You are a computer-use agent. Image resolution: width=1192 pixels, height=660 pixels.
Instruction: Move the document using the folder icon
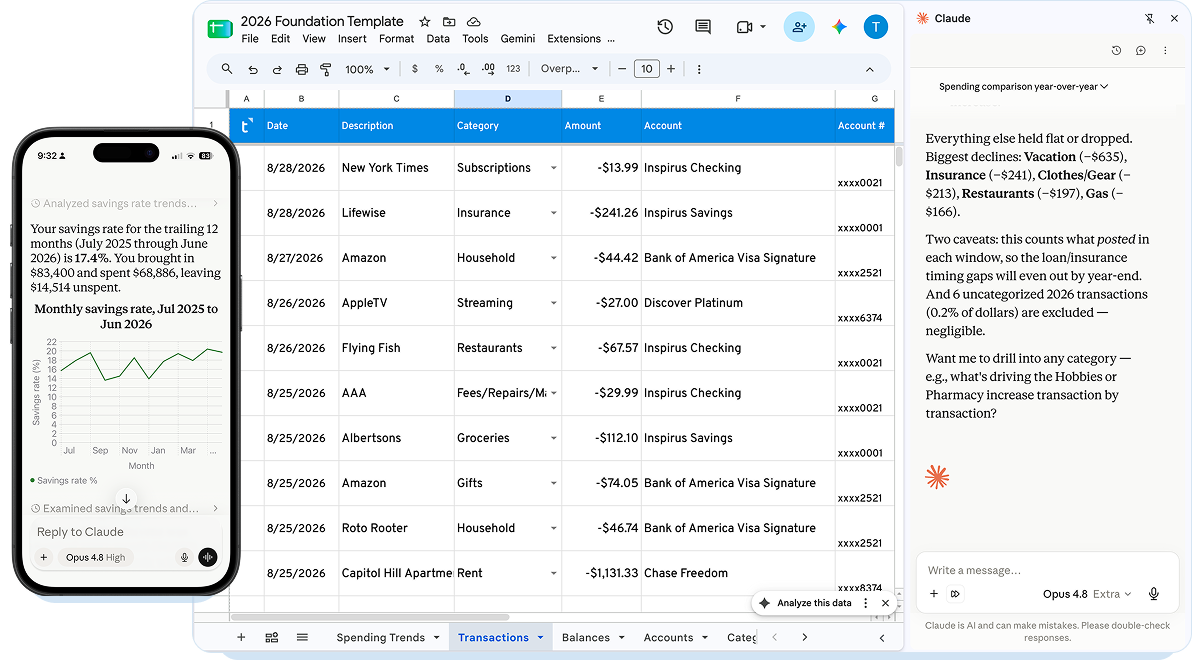click(x=449, y=22)
